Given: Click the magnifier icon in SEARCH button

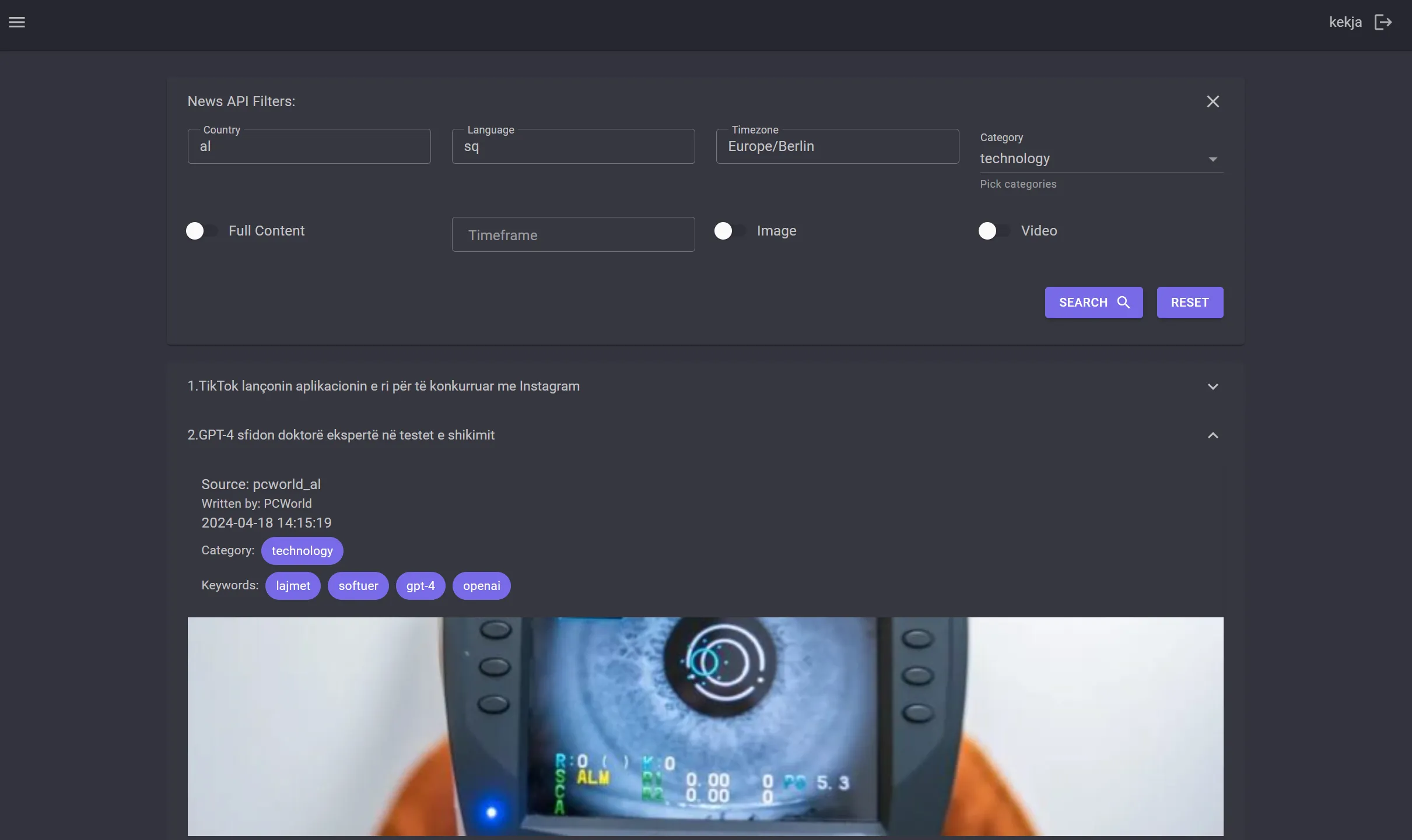Looking at the screenshot, I should pos(1123,303).
